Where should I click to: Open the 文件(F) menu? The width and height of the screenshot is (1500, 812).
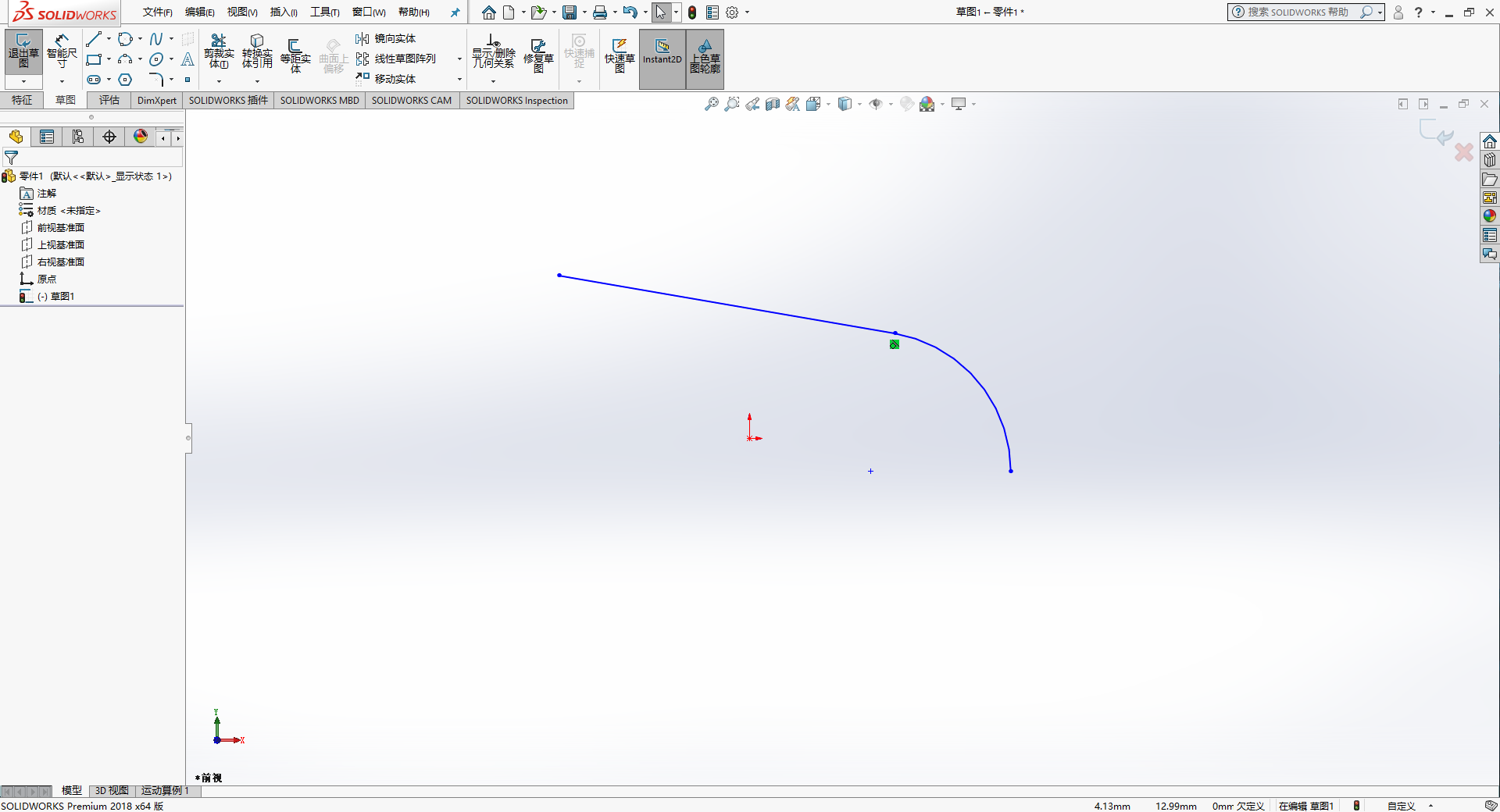pos(157,12)
